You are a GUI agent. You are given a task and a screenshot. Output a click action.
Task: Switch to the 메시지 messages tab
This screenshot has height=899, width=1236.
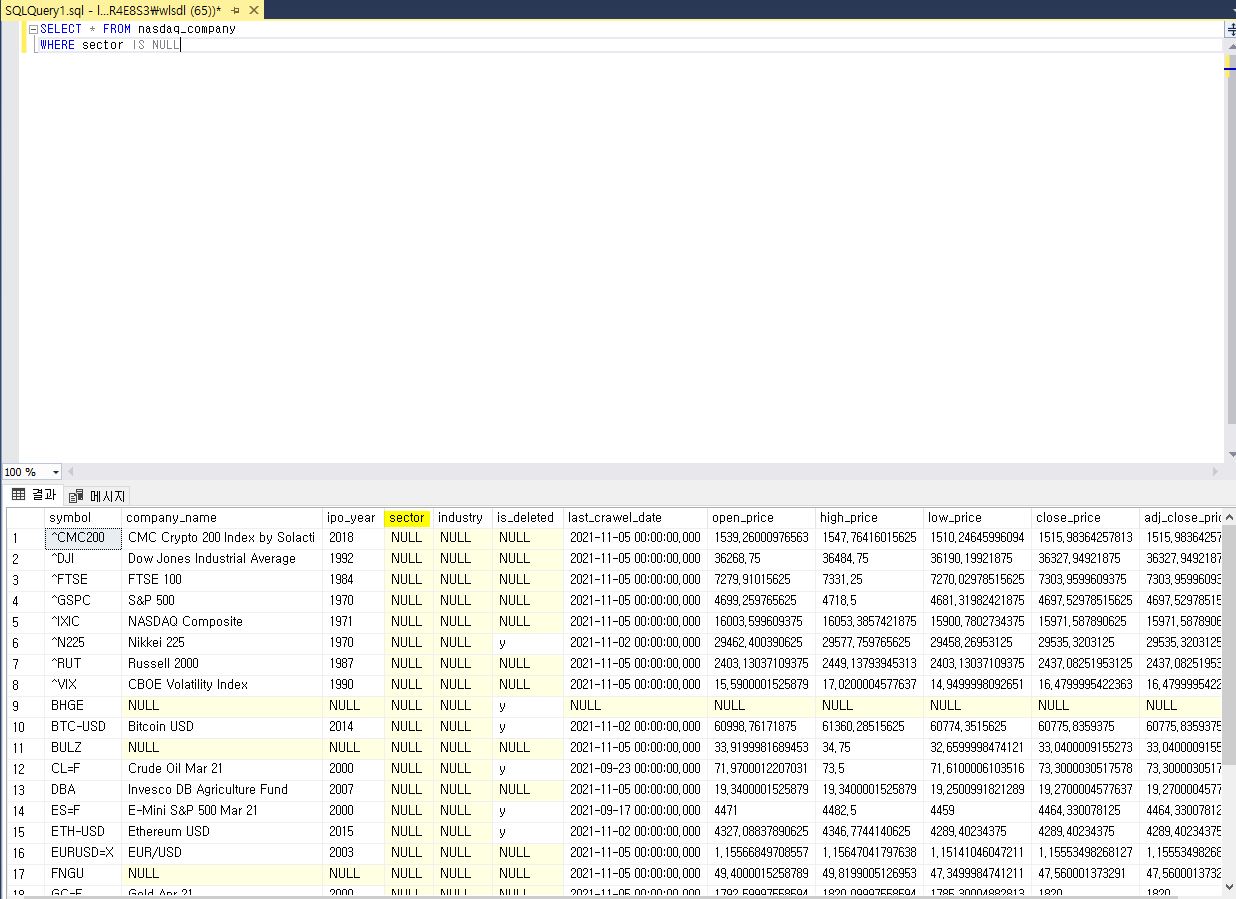(98, 496)
